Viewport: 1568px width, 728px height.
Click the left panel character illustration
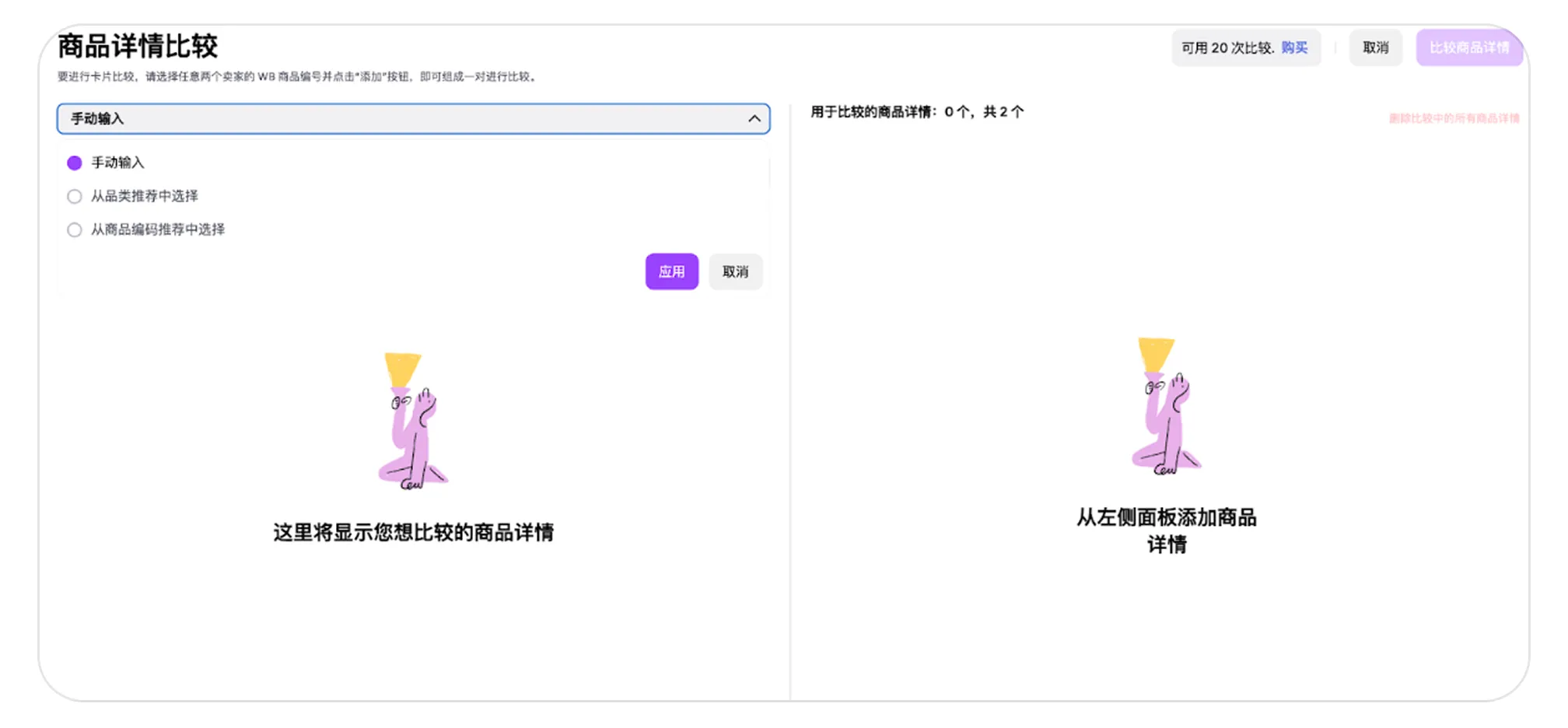coord(411,422)
